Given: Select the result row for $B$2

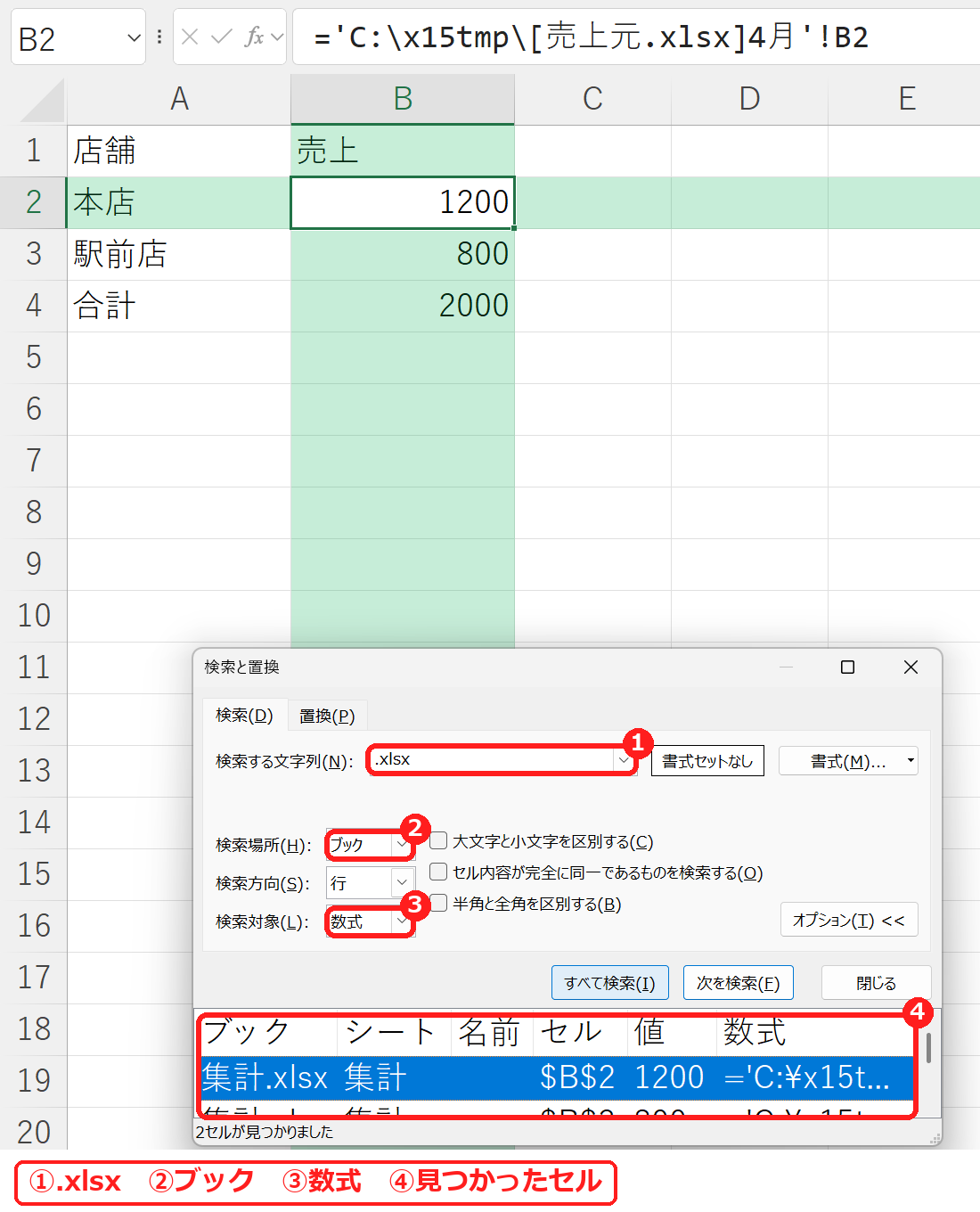Looking at the screenshot, I should pos(557,1077).
